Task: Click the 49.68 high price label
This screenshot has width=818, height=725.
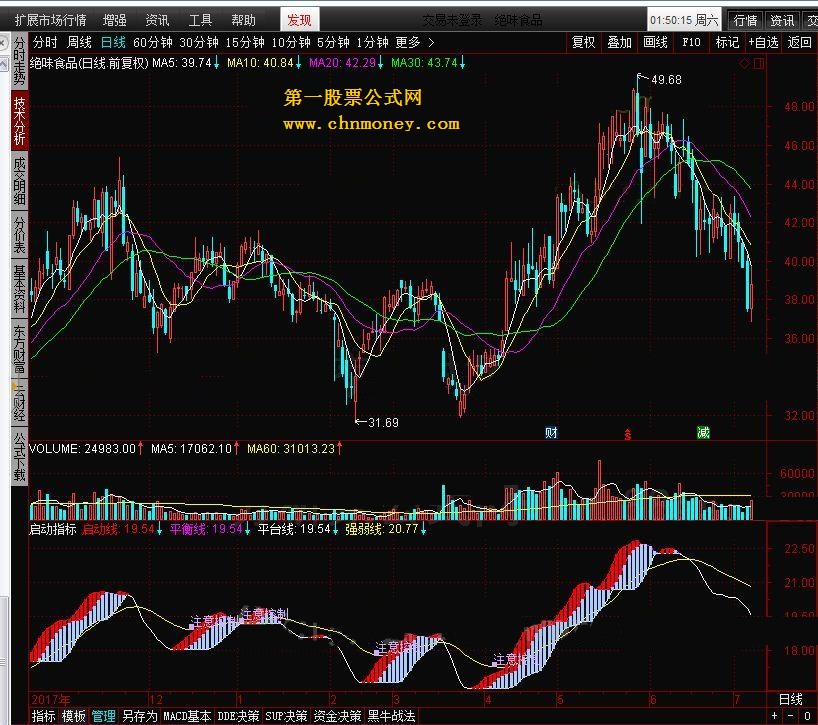Action: tap(666, 80)
